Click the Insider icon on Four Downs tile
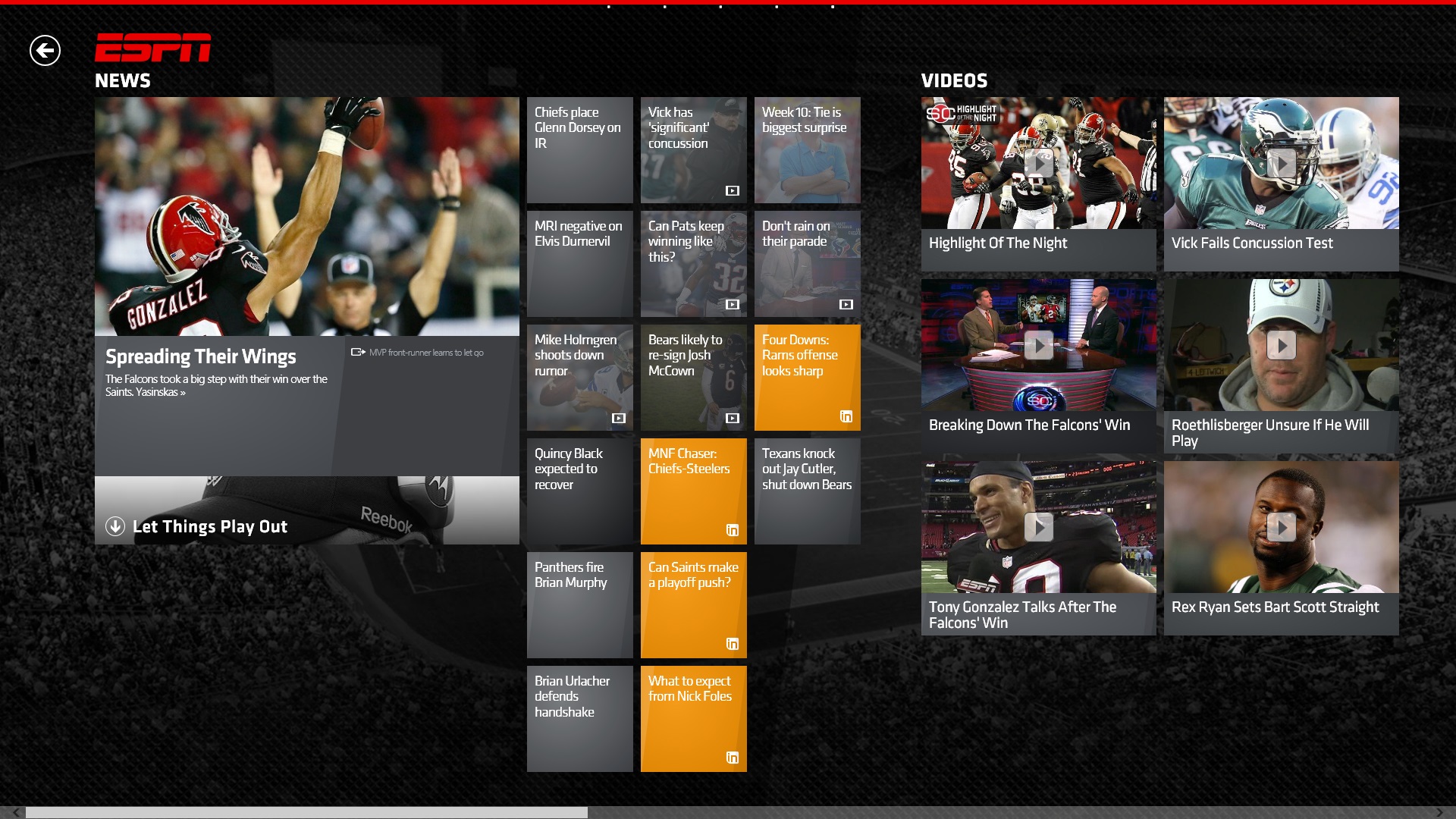The image size is (1456, 819). [x=846, y=416]
